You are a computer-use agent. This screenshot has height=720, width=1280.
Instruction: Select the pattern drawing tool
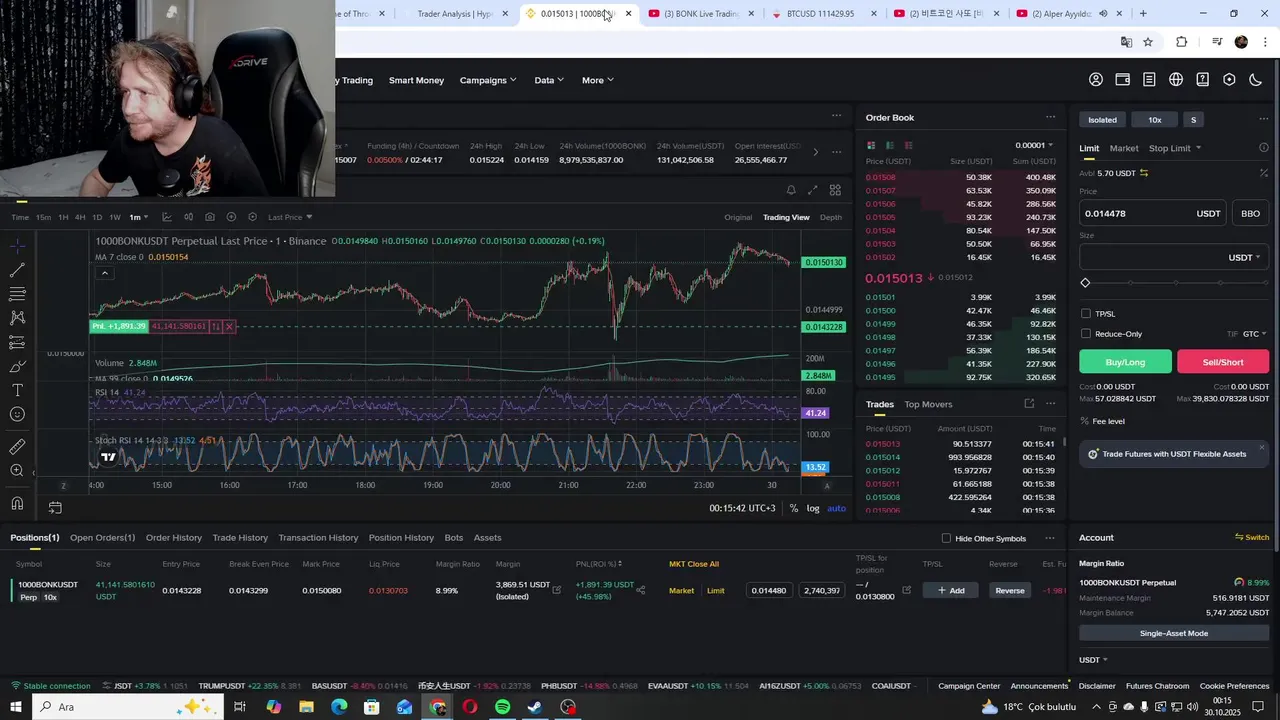click(x=17, y=318)
